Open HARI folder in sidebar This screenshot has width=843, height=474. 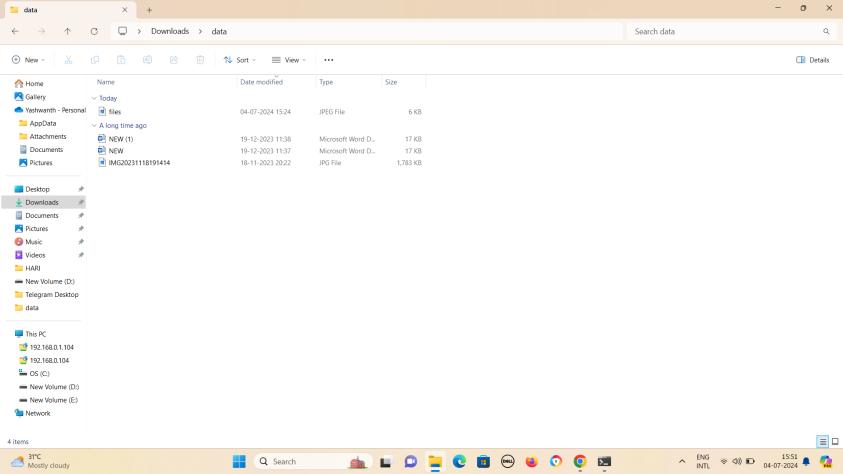[33, 268]
